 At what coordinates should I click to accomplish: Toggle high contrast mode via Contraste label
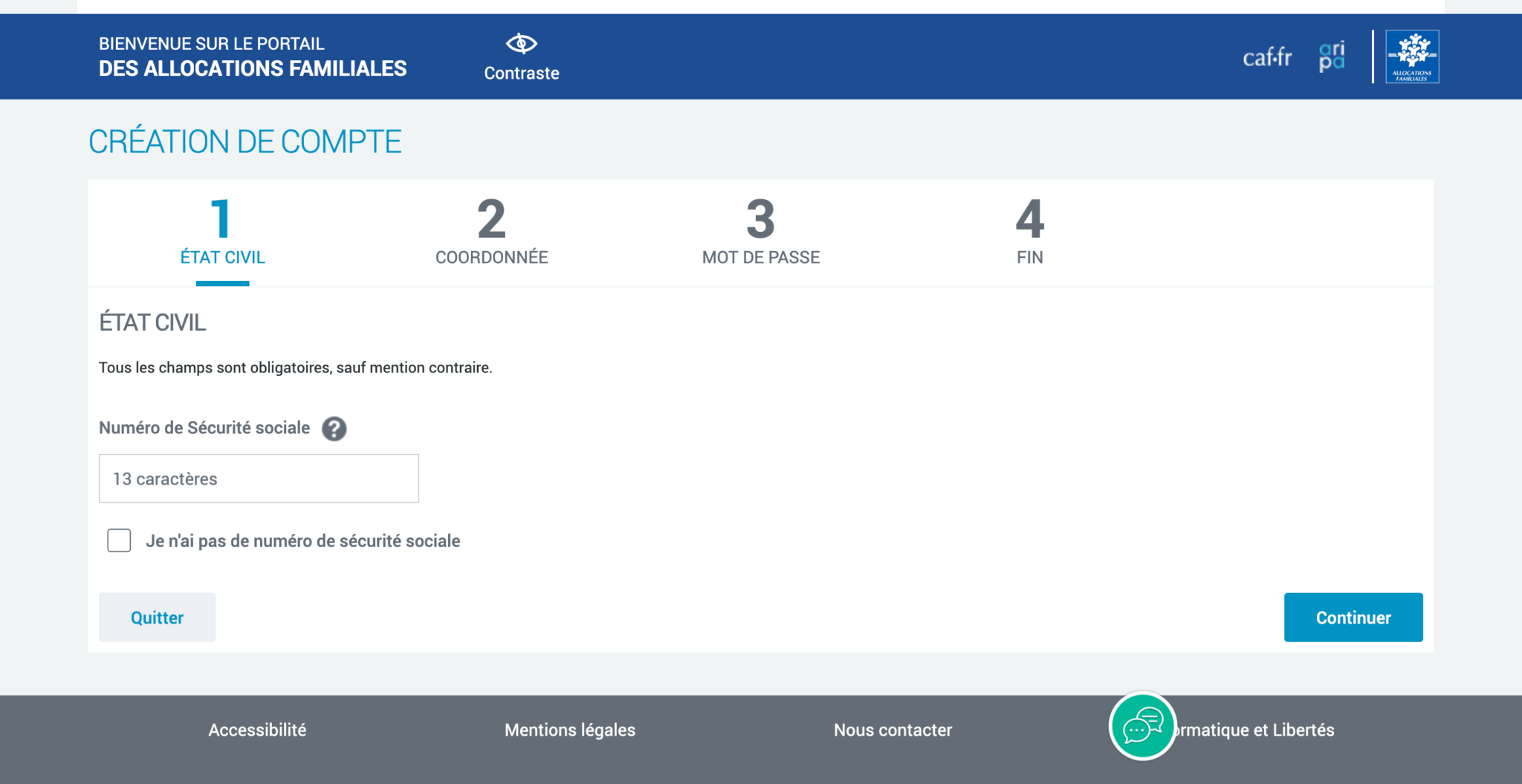(521, 73)
